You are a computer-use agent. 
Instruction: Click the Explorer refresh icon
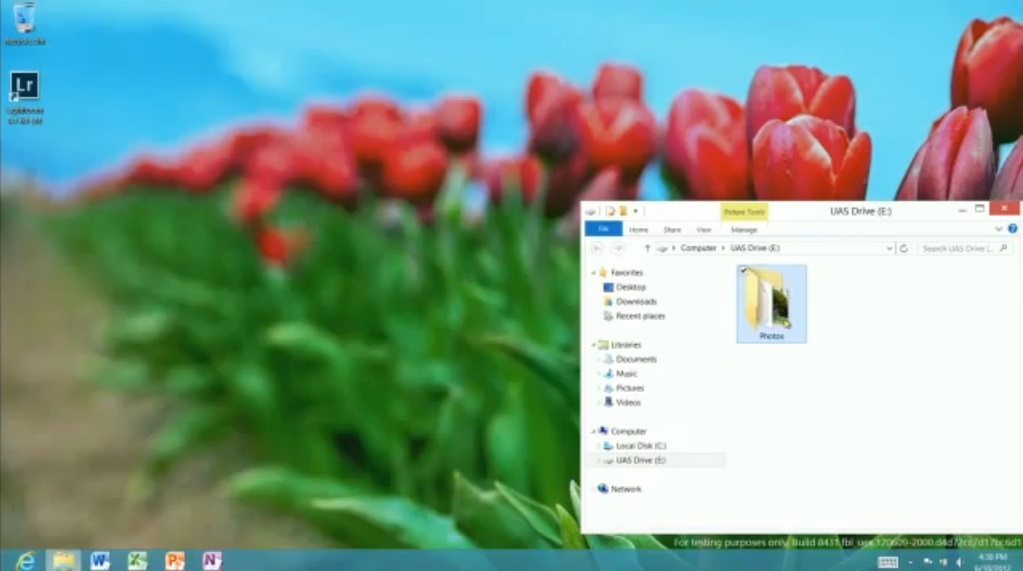pyautogui.click(x=904, y=248)
